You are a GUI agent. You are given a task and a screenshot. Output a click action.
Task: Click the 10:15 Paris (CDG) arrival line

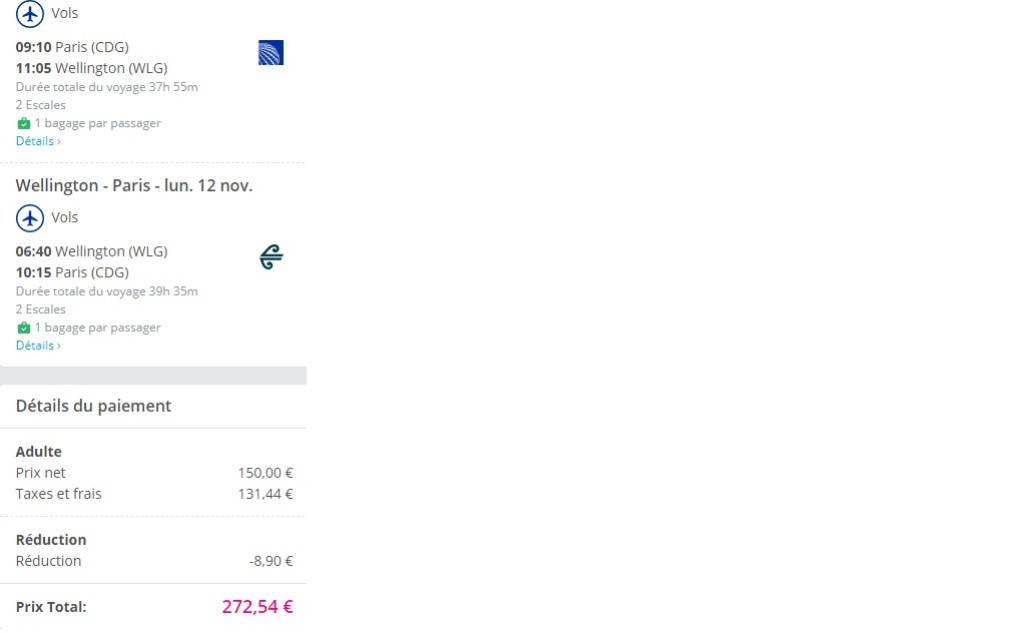[72, 272]
